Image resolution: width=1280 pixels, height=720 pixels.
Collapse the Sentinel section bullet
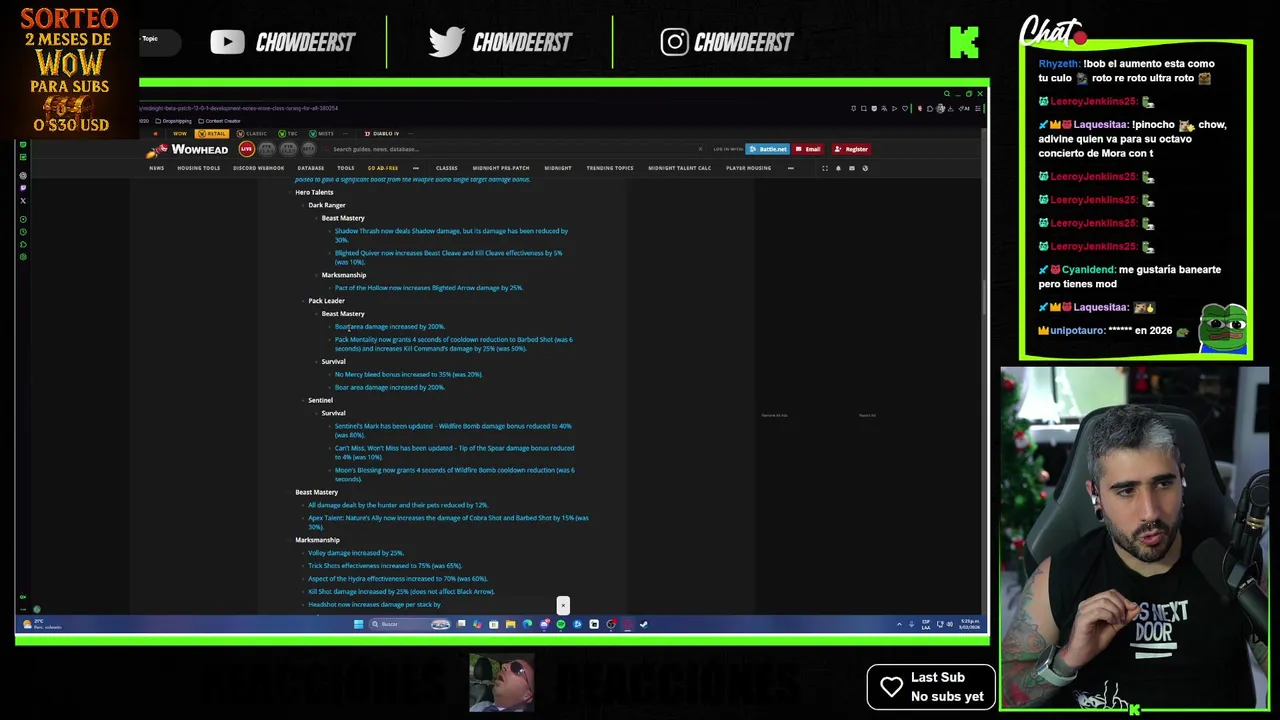(x=303, y=400)
